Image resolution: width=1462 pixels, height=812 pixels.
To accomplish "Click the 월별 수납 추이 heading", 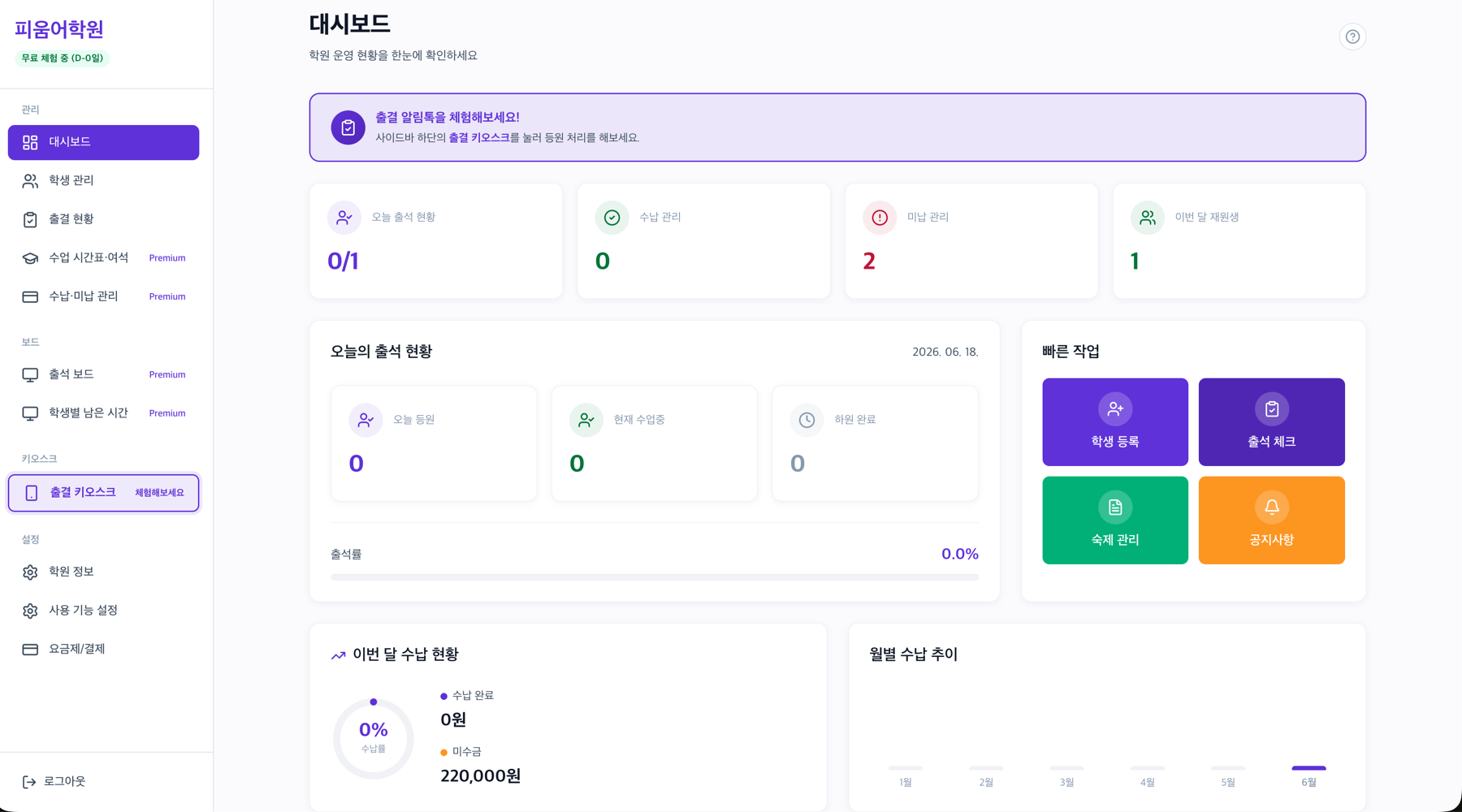I will click(x=914, y=654).
